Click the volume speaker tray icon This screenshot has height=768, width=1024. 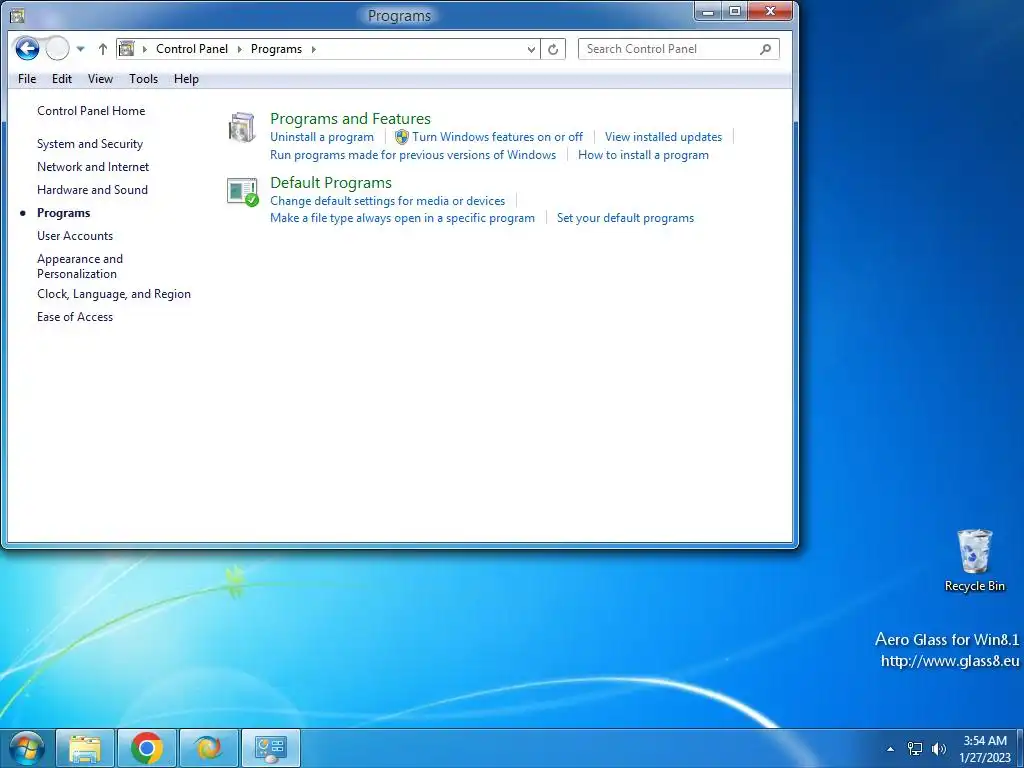tap(939, 749)
